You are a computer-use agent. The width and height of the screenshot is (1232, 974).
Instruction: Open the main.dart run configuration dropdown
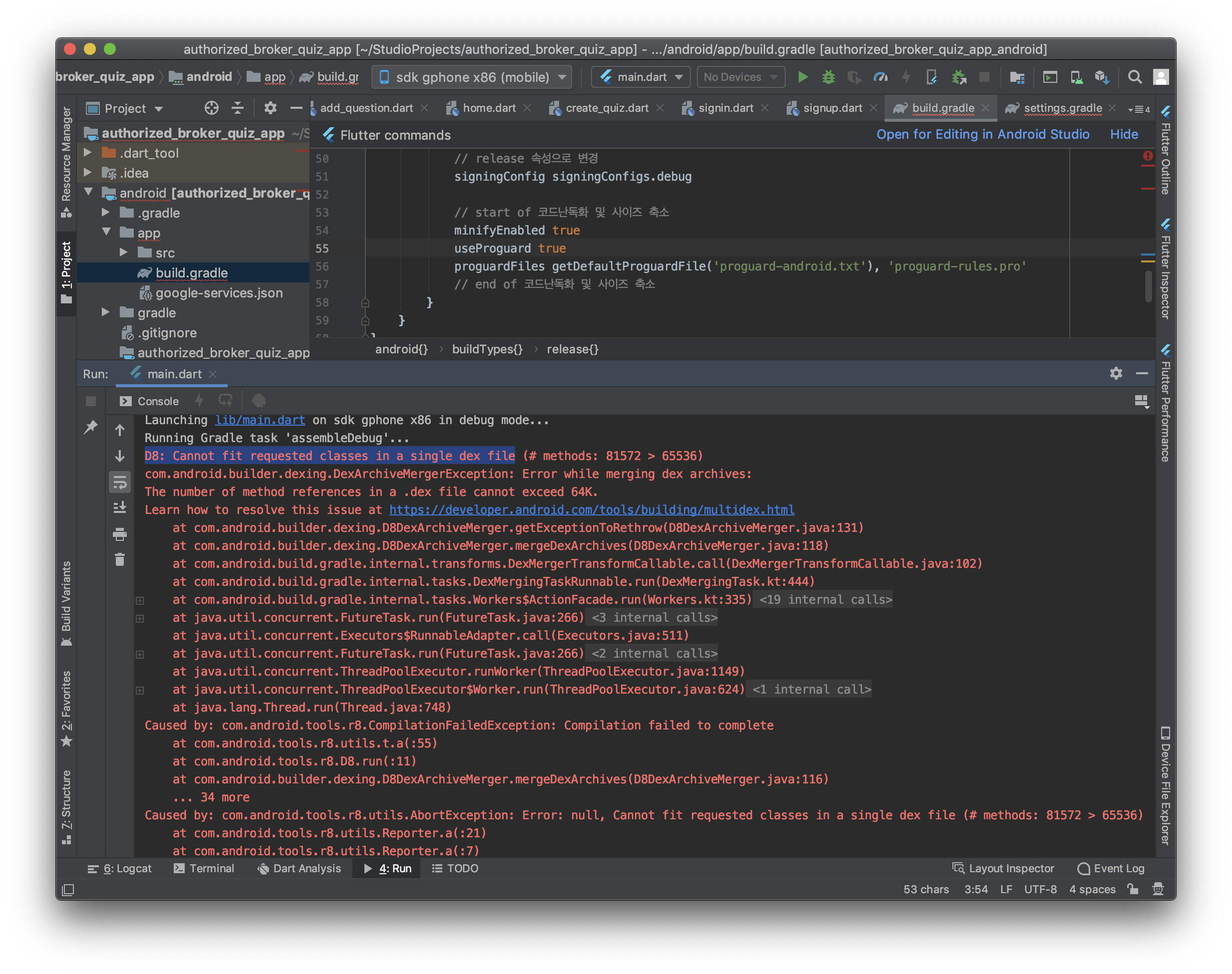[x=640, y=77]
